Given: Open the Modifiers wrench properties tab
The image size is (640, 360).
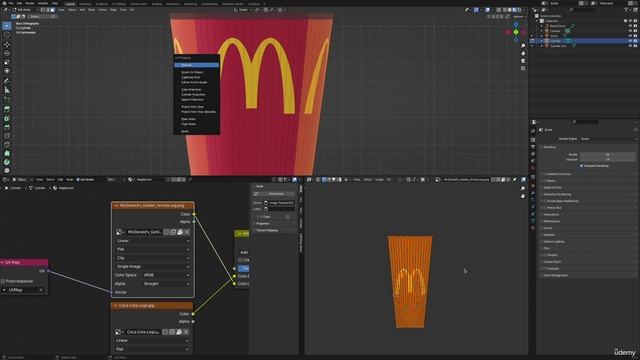Looking at the screenshot, I should point(533,193).
